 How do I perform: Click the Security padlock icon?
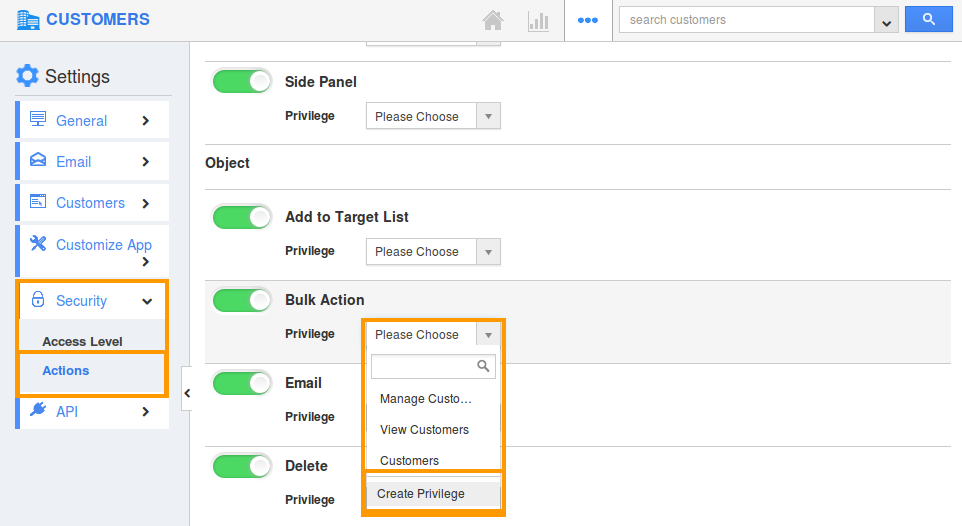click(38, 299)
